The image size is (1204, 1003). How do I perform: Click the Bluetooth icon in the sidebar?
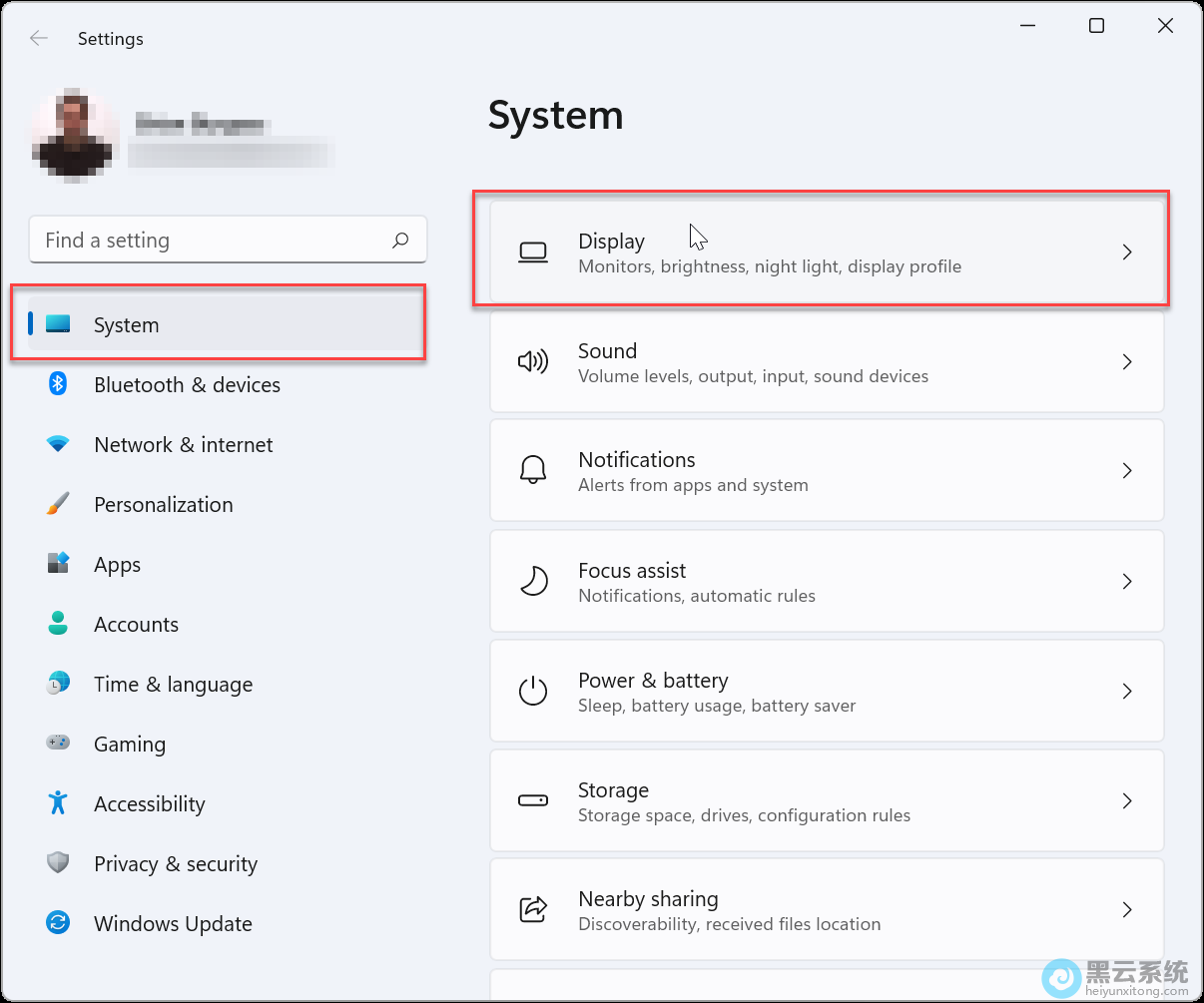coord(58,384)
